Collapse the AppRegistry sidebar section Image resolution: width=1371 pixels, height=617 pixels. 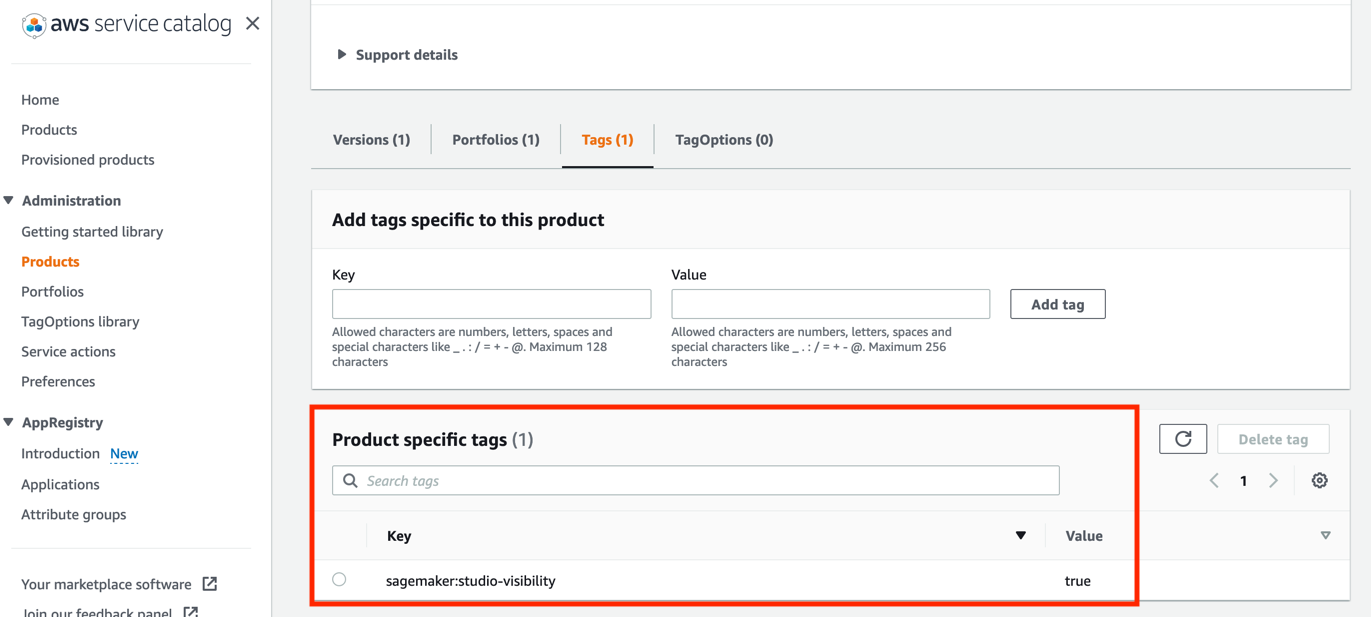coord(9,423)
